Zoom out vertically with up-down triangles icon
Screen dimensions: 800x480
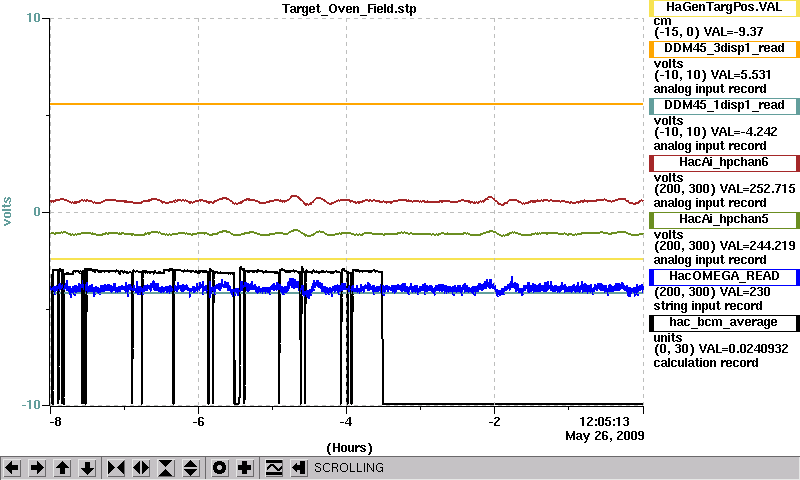[191, 468]
